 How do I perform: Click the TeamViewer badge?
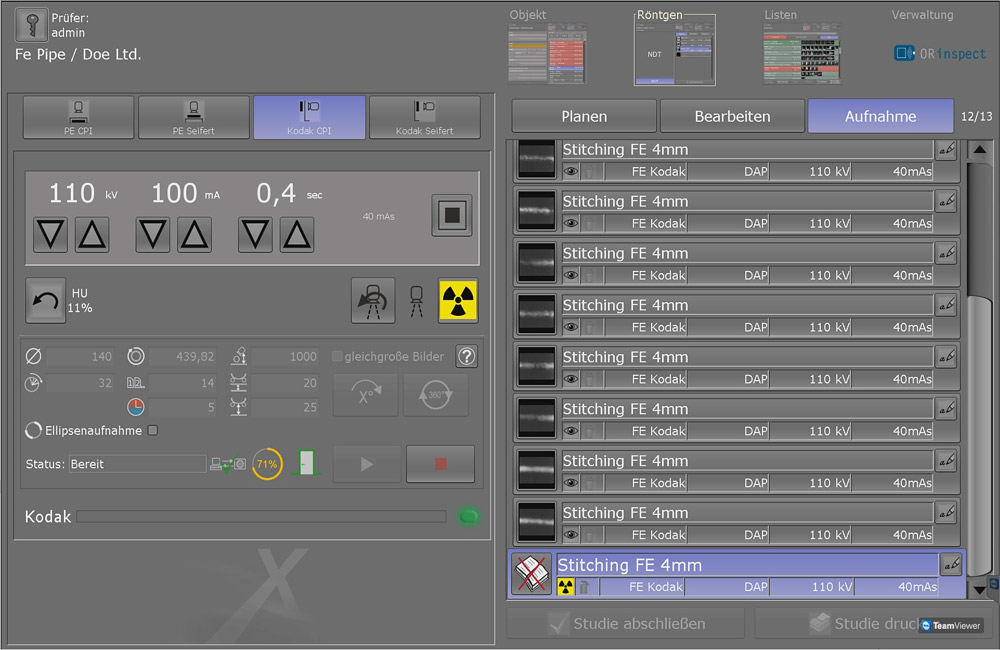point(952,625)
